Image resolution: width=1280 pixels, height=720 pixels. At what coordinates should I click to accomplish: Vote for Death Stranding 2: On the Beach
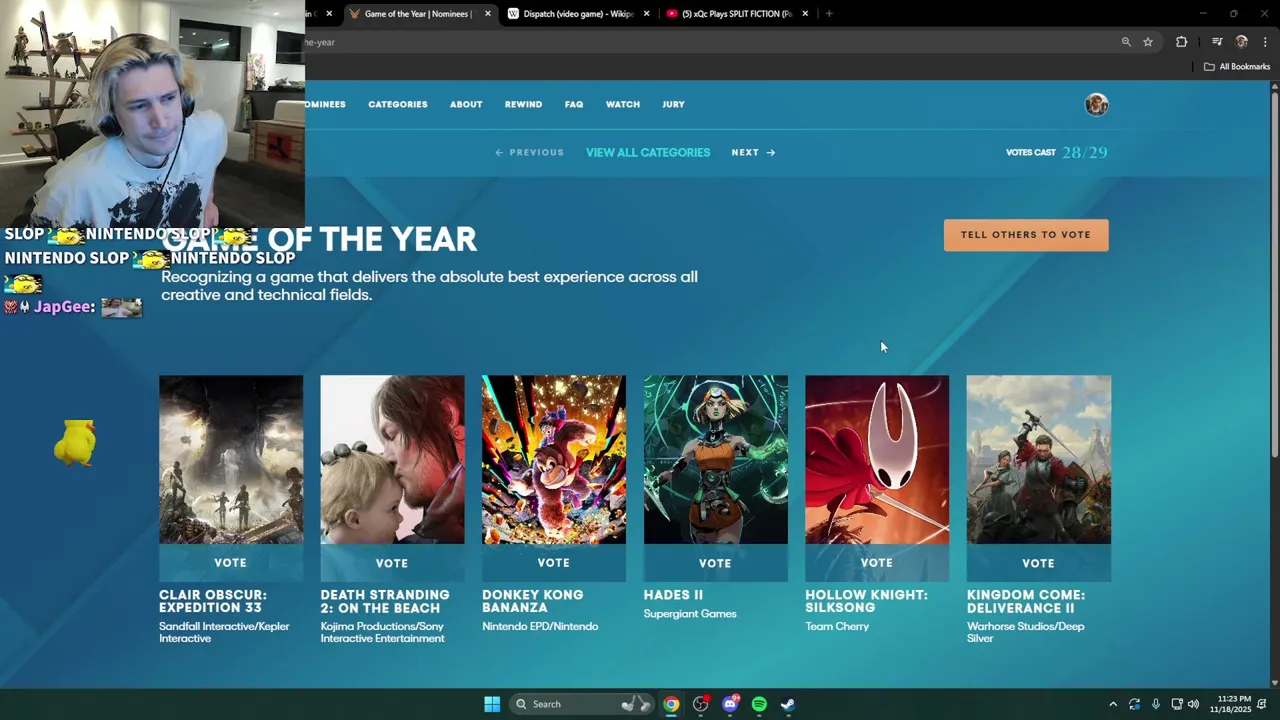[392, 563]
